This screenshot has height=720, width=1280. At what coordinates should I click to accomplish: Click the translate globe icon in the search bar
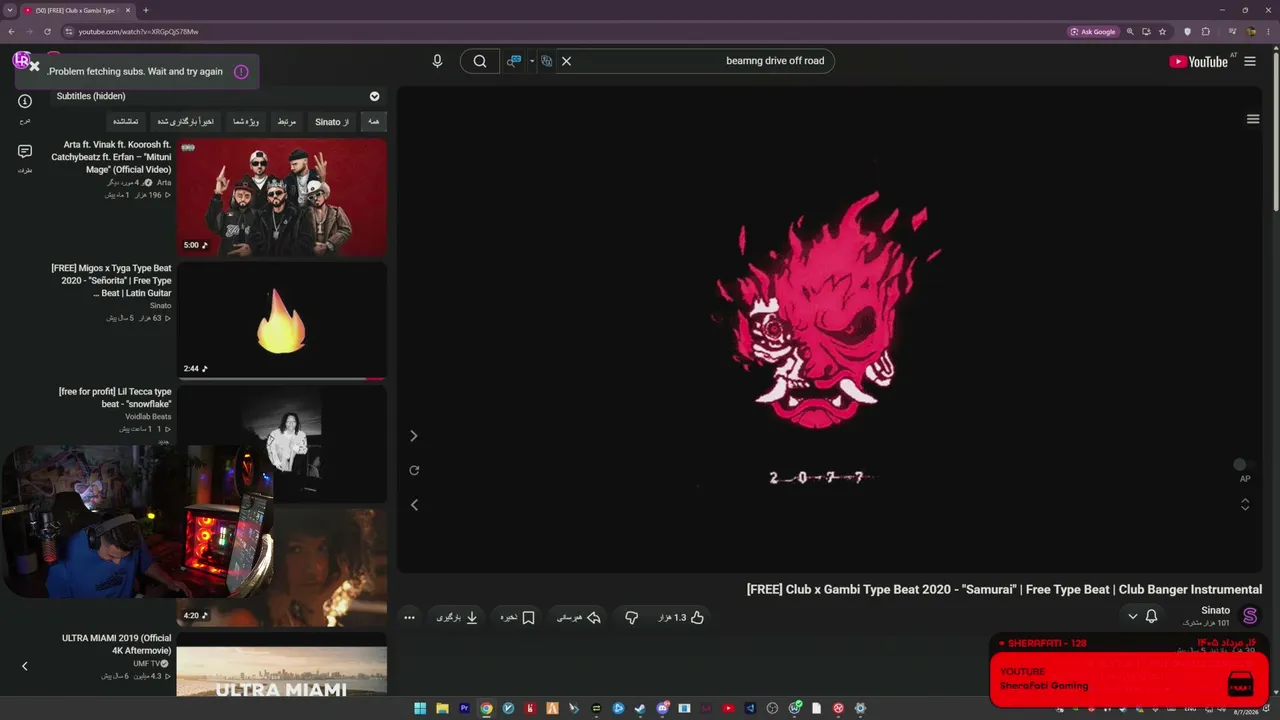pos(547,61)
